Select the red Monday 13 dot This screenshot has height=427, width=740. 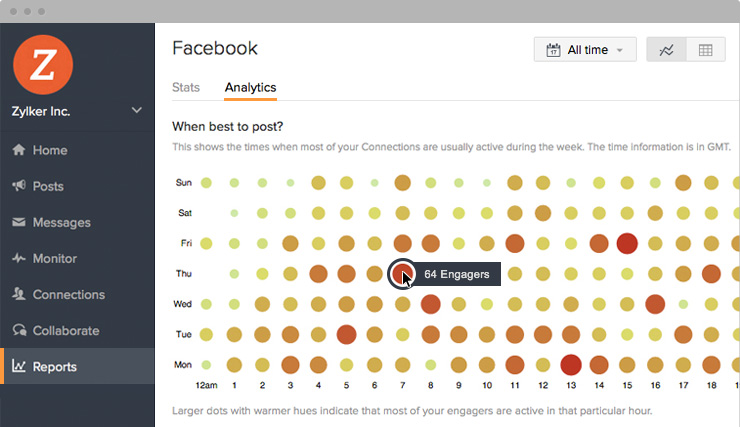point(571,365)
